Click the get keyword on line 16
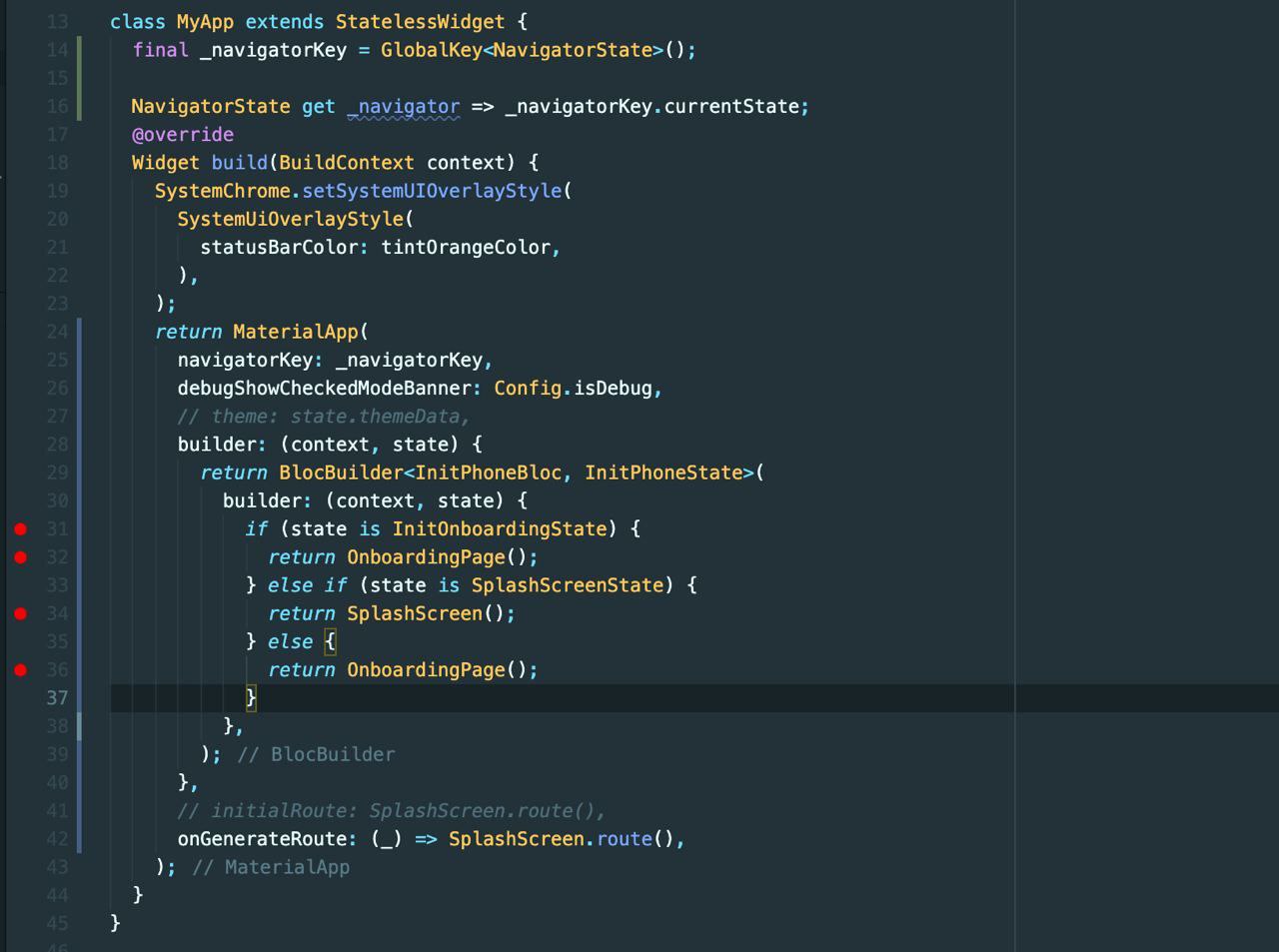Screen dimensions: 1279x952 coord(319,106)
